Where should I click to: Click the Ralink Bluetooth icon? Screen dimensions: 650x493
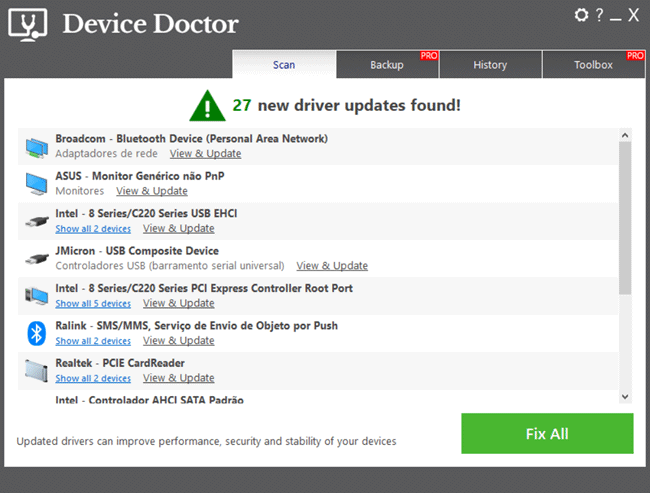(x=36, y=333)
